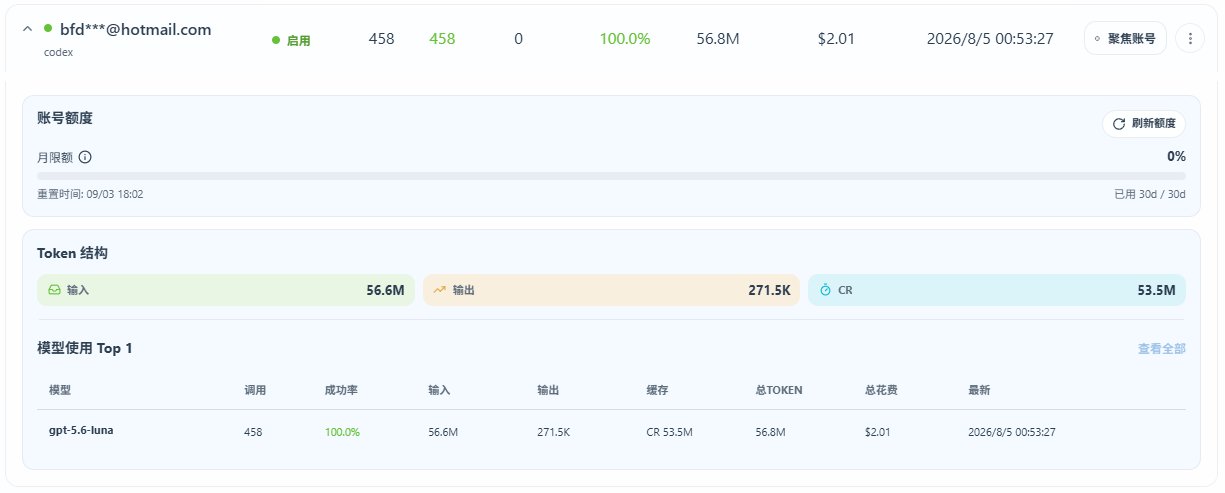Click the bfd***@hotmail.com email text

pyautogui.click(x=135, y=30)
